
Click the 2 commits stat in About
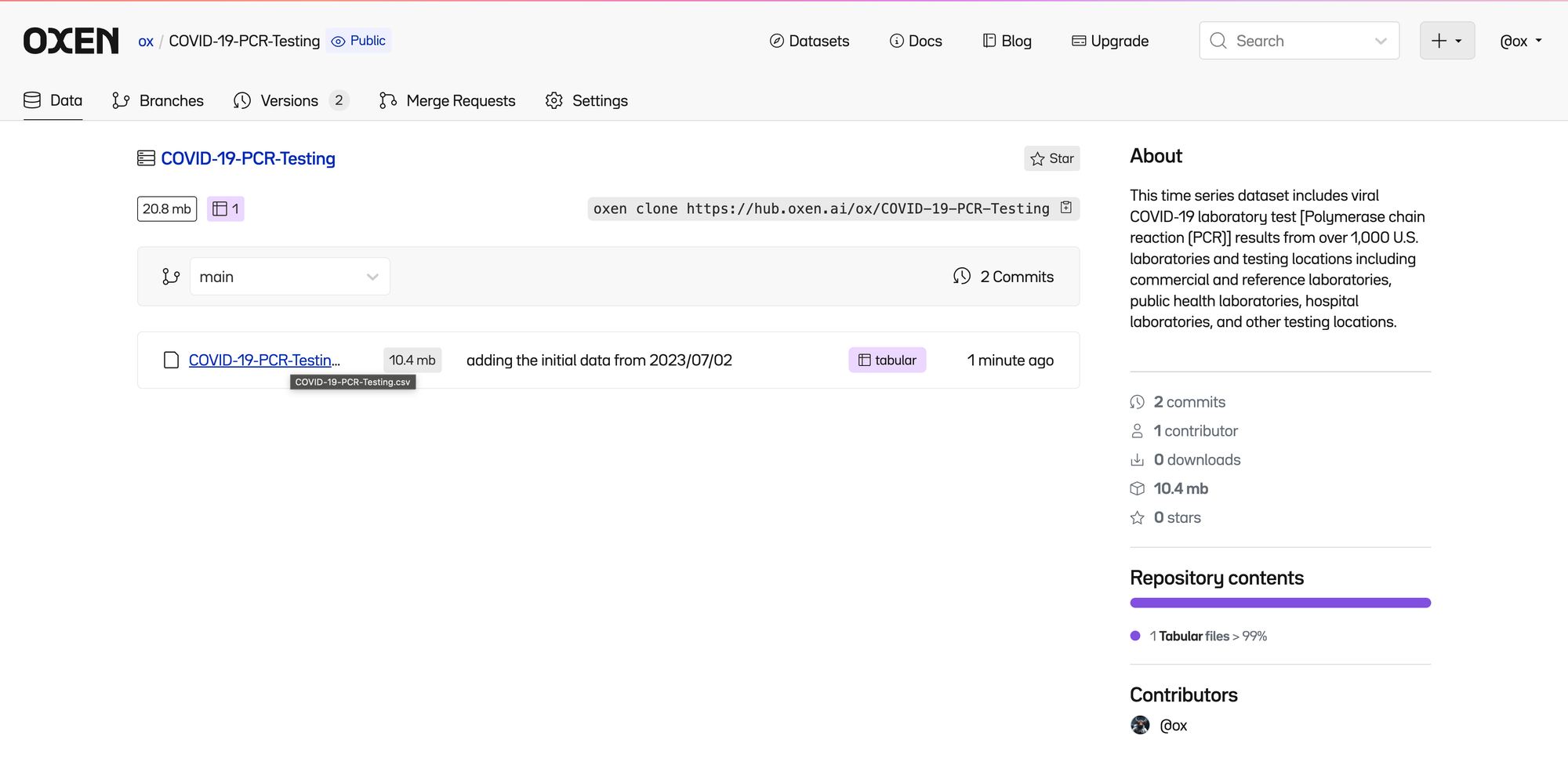1178,402
